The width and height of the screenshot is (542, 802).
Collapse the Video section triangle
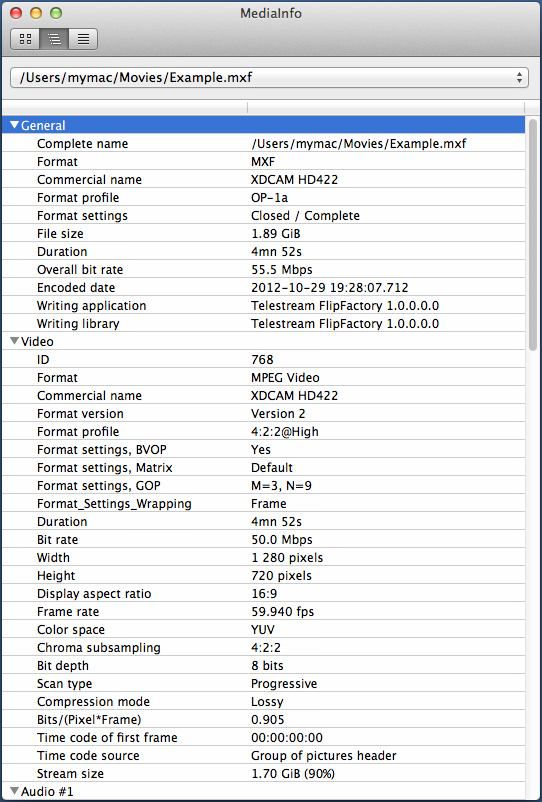(14, 341)
